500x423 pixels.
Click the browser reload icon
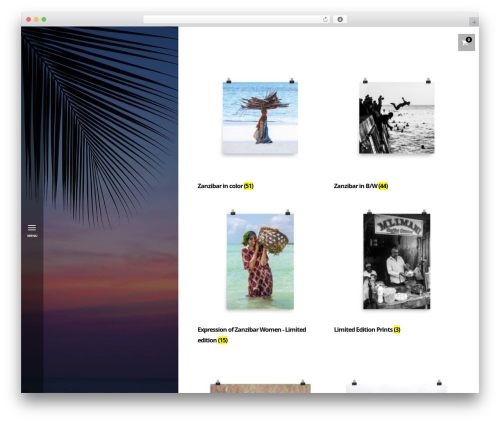(x=325, y=20)
